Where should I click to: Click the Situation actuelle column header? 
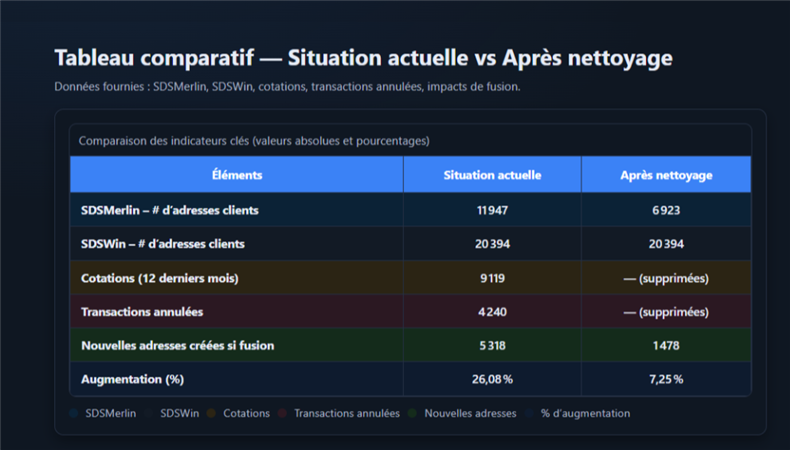(492, 175)
